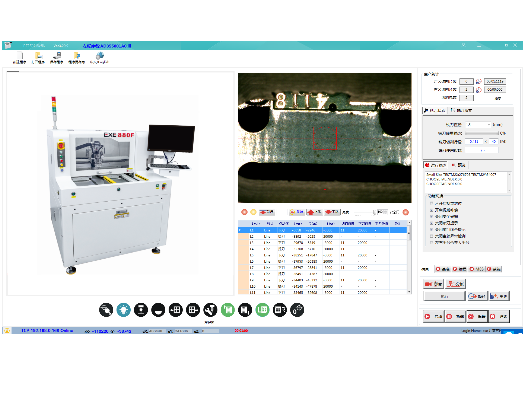Click the mouse pointer round icon at toolbar end
The width and height of the screenshot is (525, 400).
pos(297,310)
